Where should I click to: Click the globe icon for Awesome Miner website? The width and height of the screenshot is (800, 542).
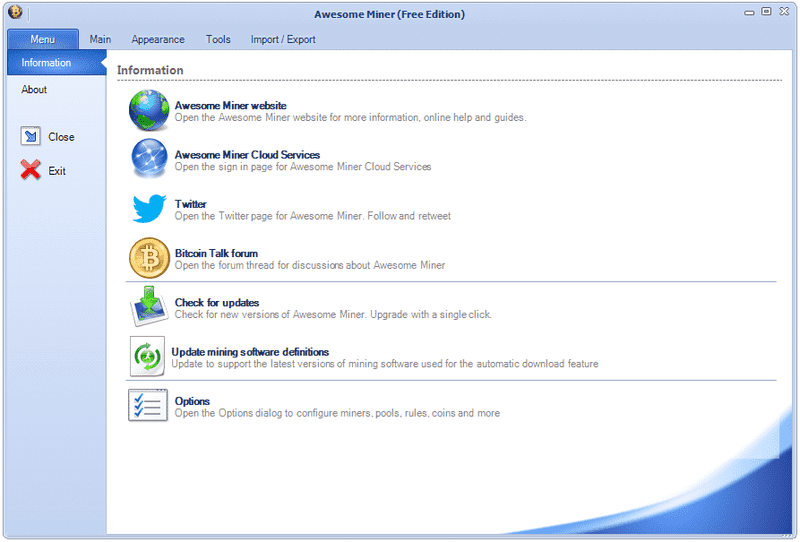149,110
